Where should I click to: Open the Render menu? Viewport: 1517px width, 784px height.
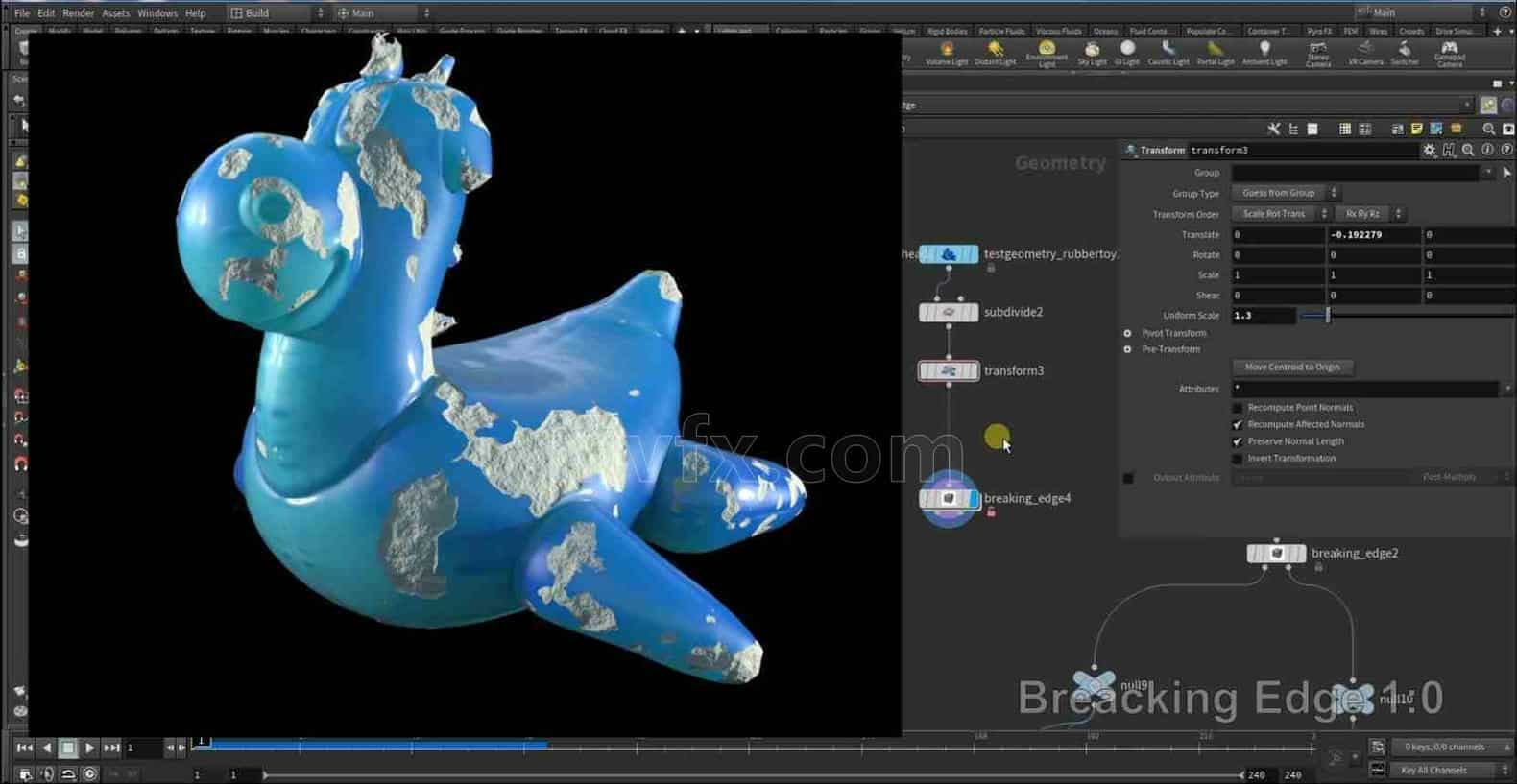pyautogui.click(x=79, y=13)
